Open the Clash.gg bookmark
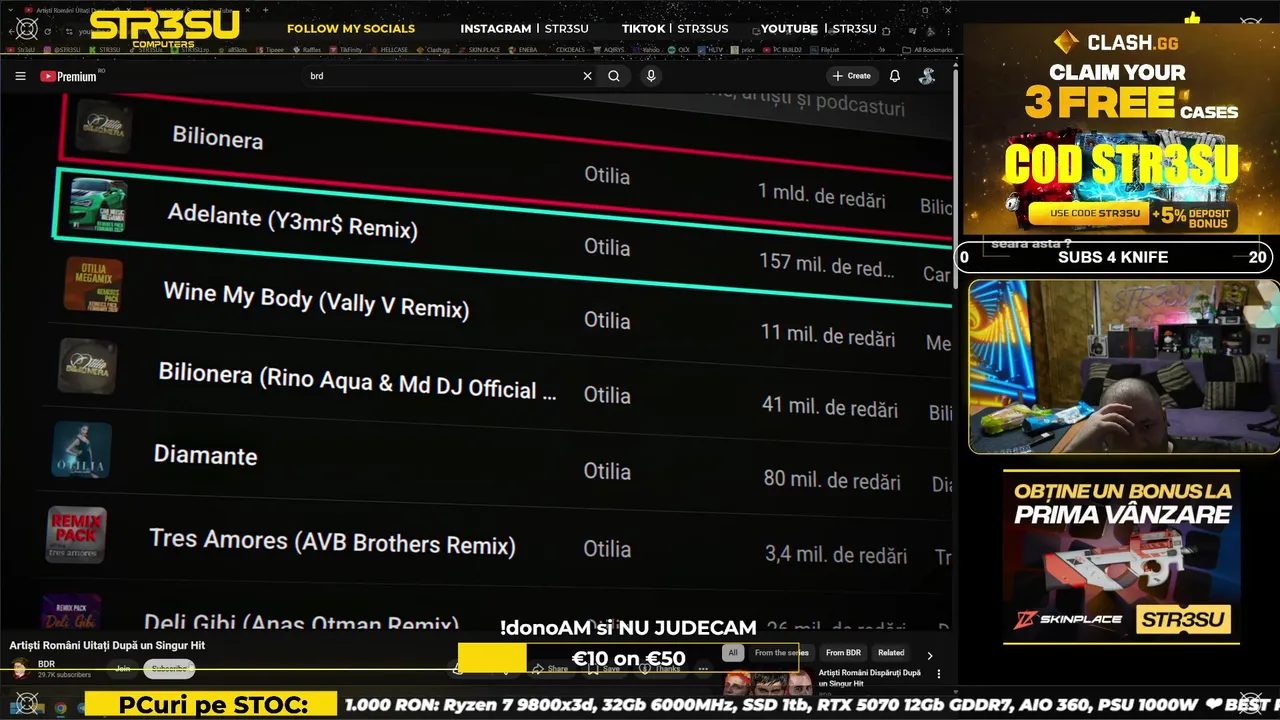Viewport: 1280px width, 720px height. tap(433, 49)
